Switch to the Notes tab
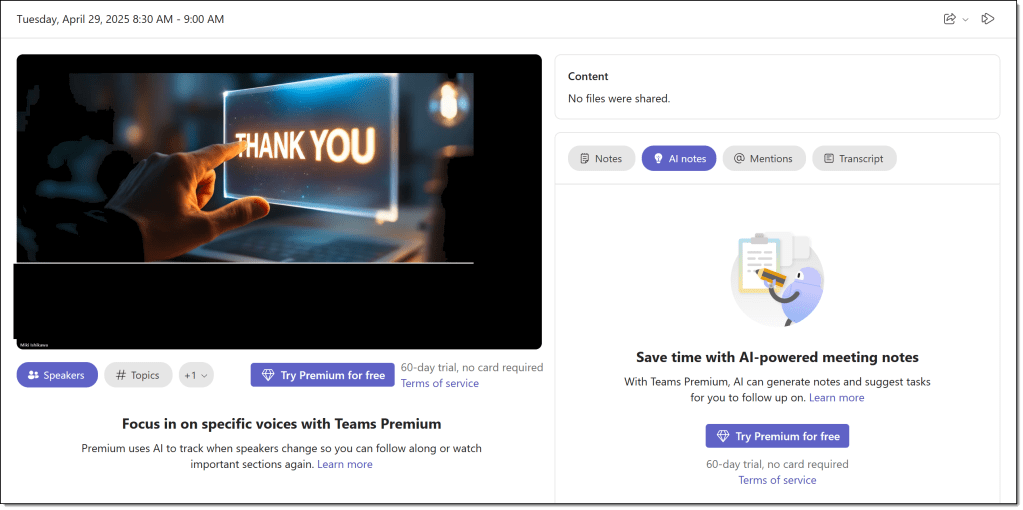The image size is (1023, 510). pyautogui.click(x=601, y=158)
